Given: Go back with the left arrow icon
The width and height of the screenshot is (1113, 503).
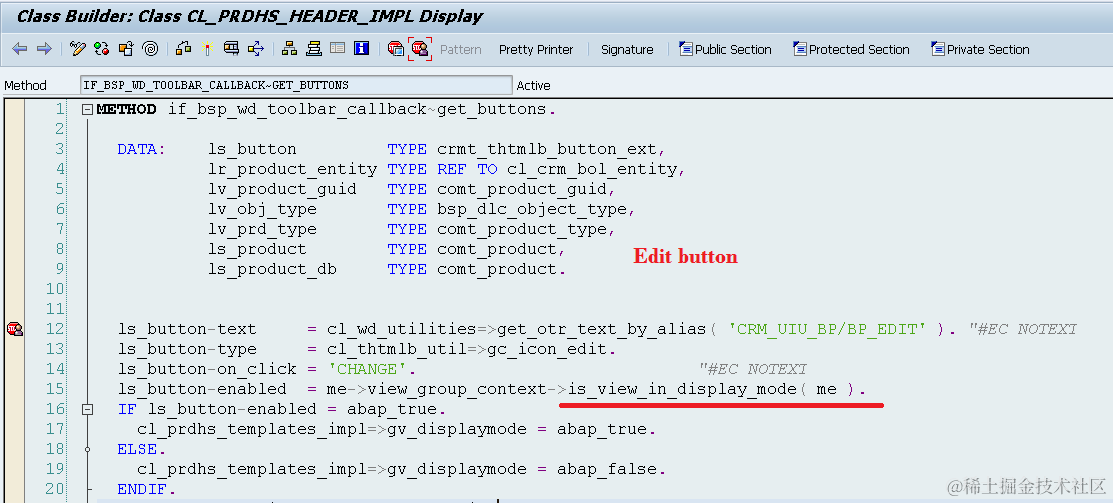Looking at the screenshot, I should pyautogui.click(x=20, y=49).
